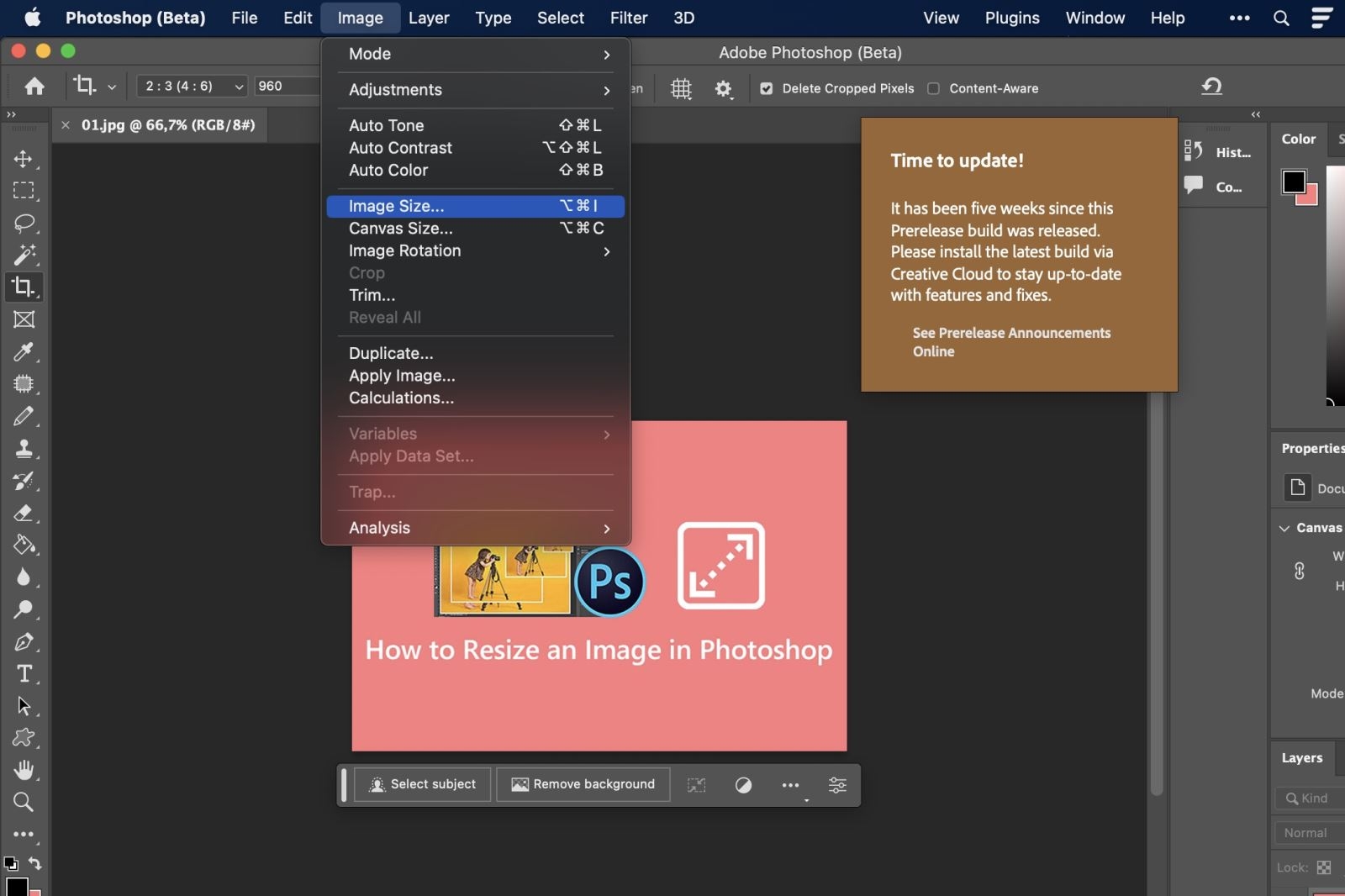Viewport: 1345px width, 896px height.
Task: Click the crop width field showing 960
Action: (286, 86)
